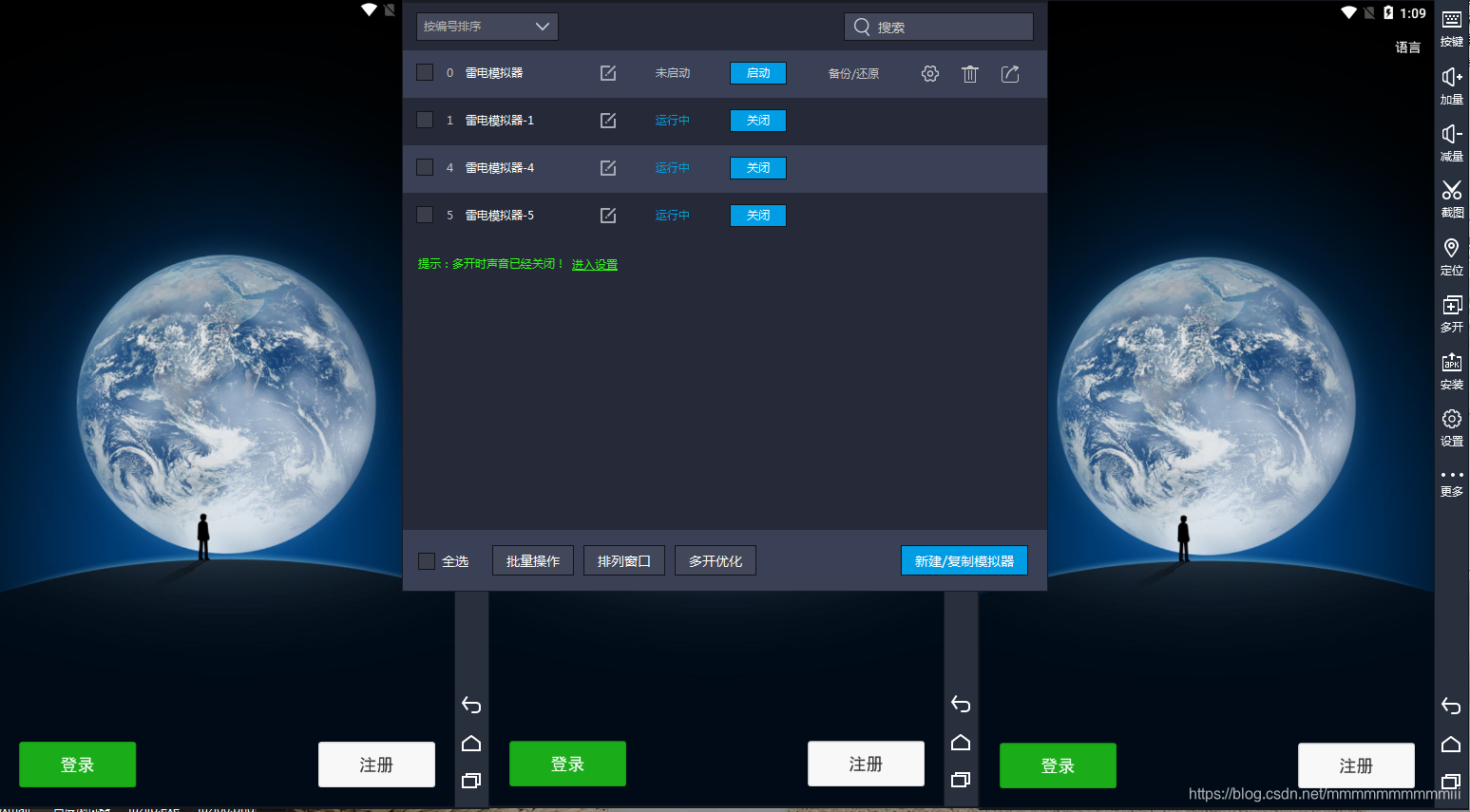Select the 雷电模拟器-1 name text

click(500, 121)
